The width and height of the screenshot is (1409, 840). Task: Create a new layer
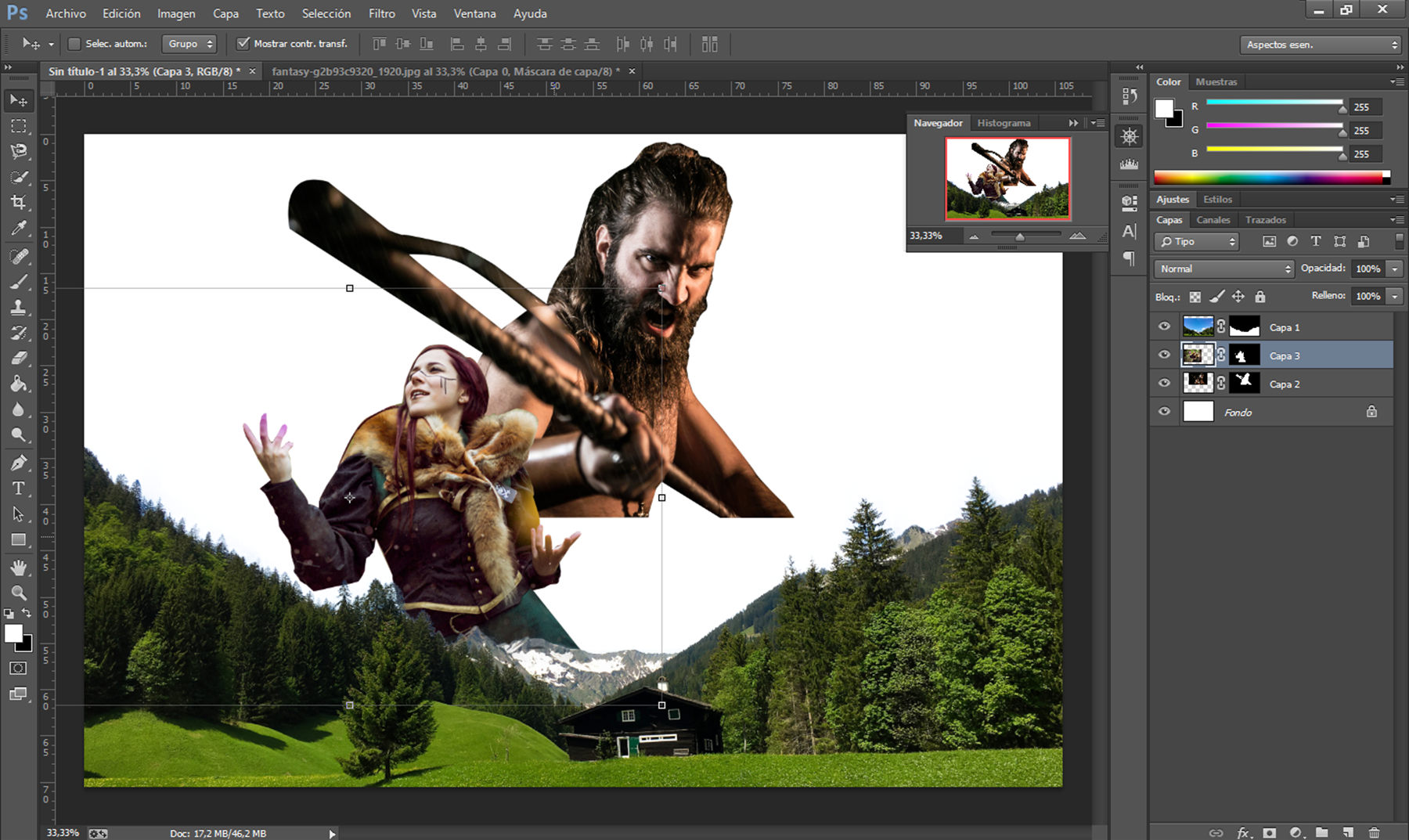(1348, 832)
